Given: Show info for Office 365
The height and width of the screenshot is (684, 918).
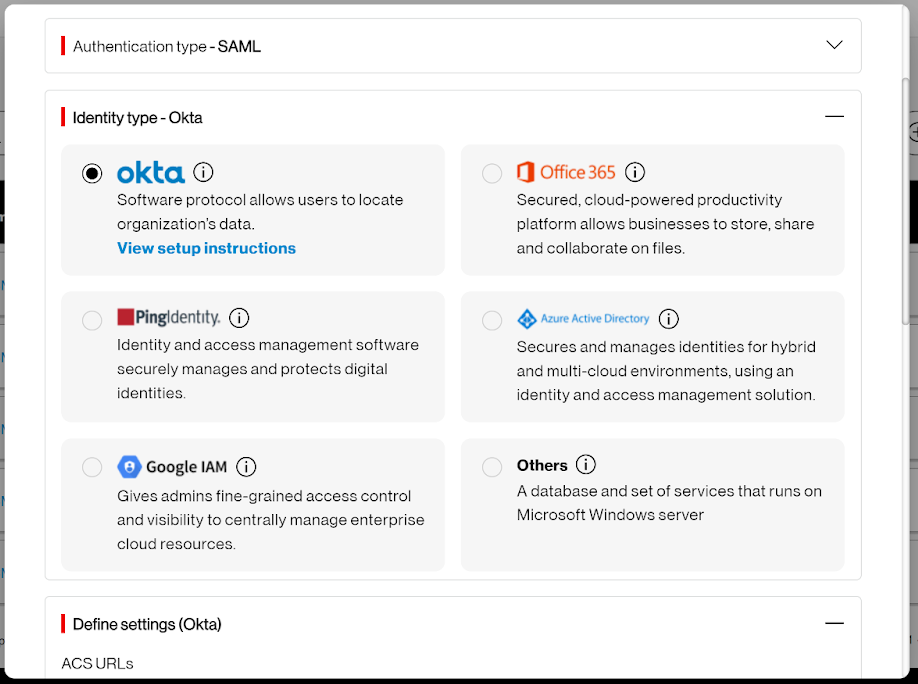Looking at the screenshot, I should [635, 172].
